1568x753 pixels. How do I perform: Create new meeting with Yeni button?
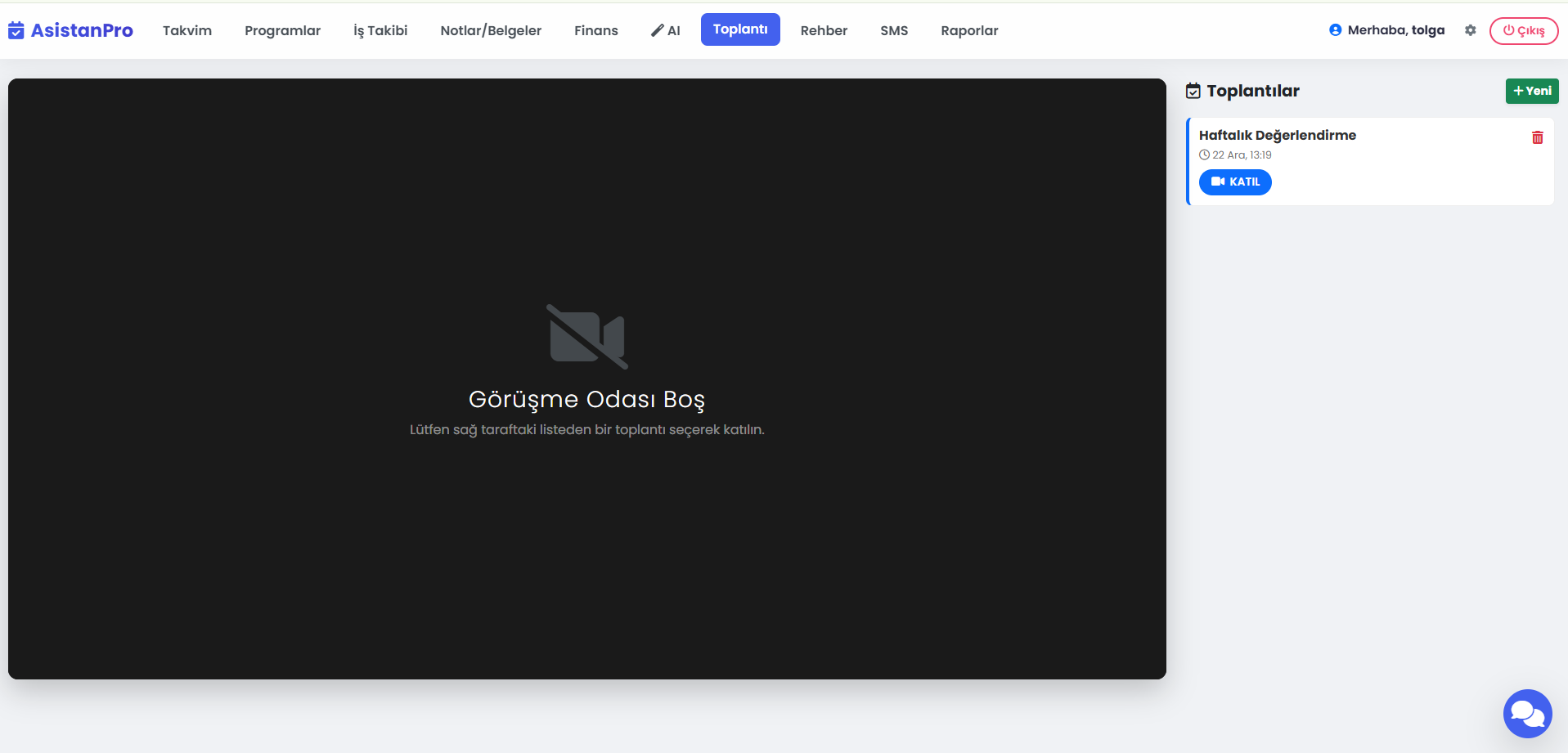coord(1531,91)
